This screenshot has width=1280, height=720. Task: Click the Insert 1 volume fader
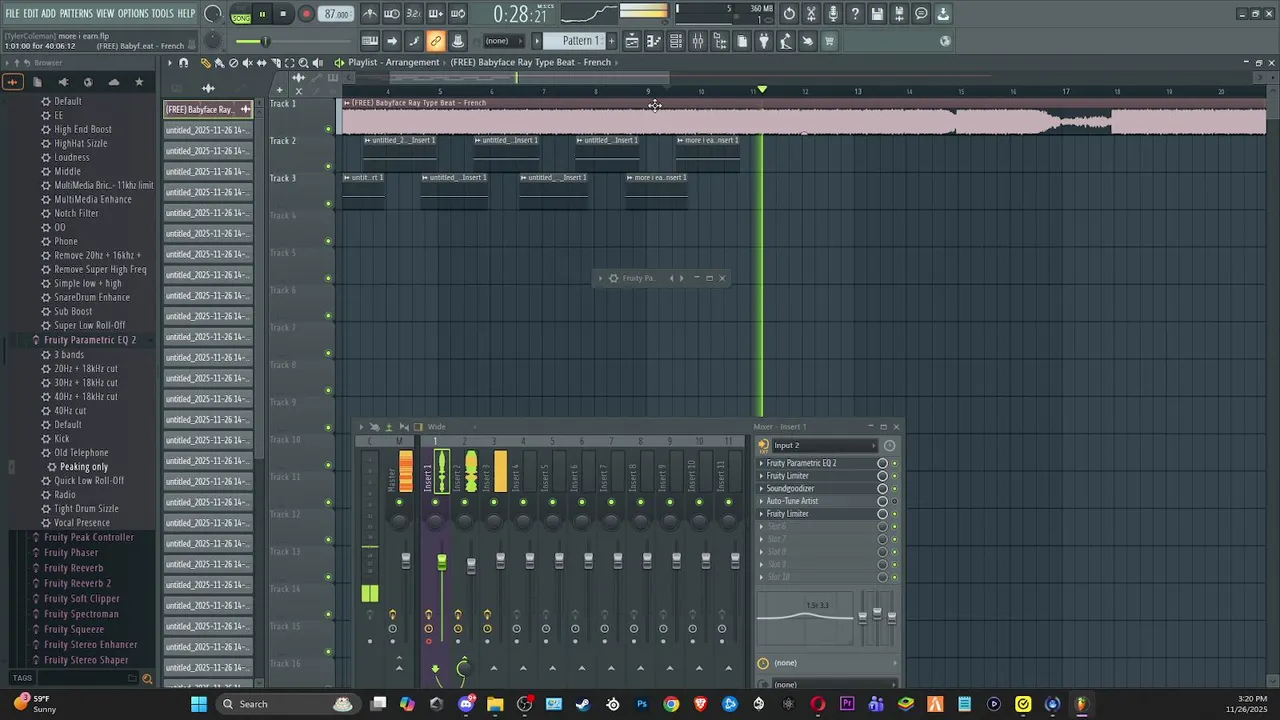(441, 564)
